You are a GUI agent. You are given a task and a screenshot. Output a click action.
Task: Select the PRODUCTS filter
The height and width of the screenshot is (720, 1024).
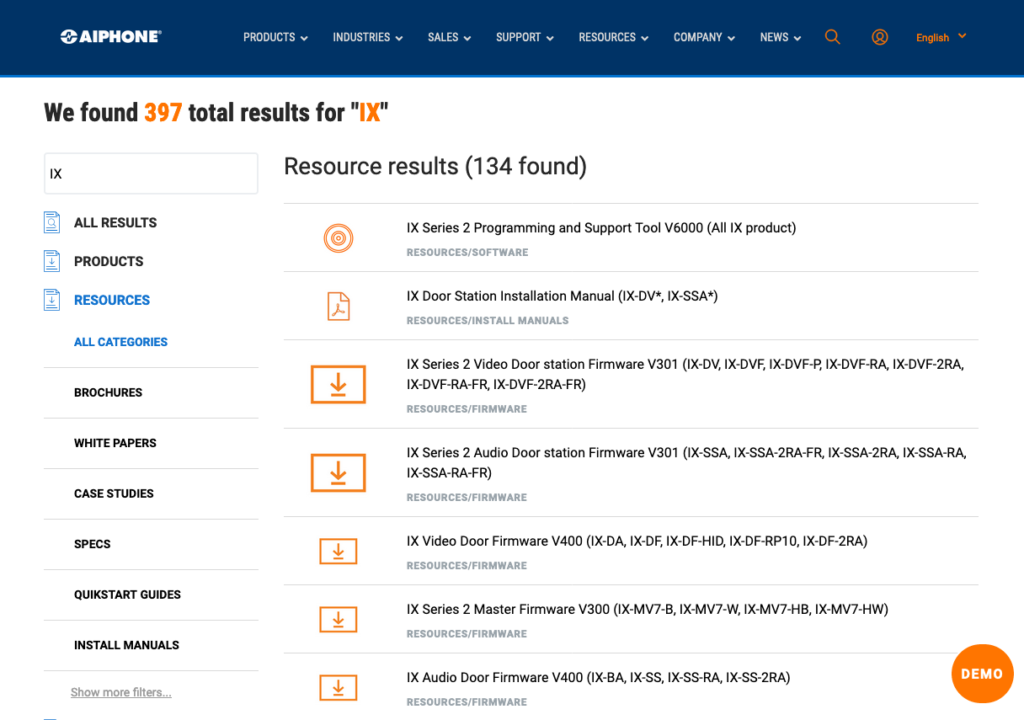pyautogui.click(x=108, y=261)
